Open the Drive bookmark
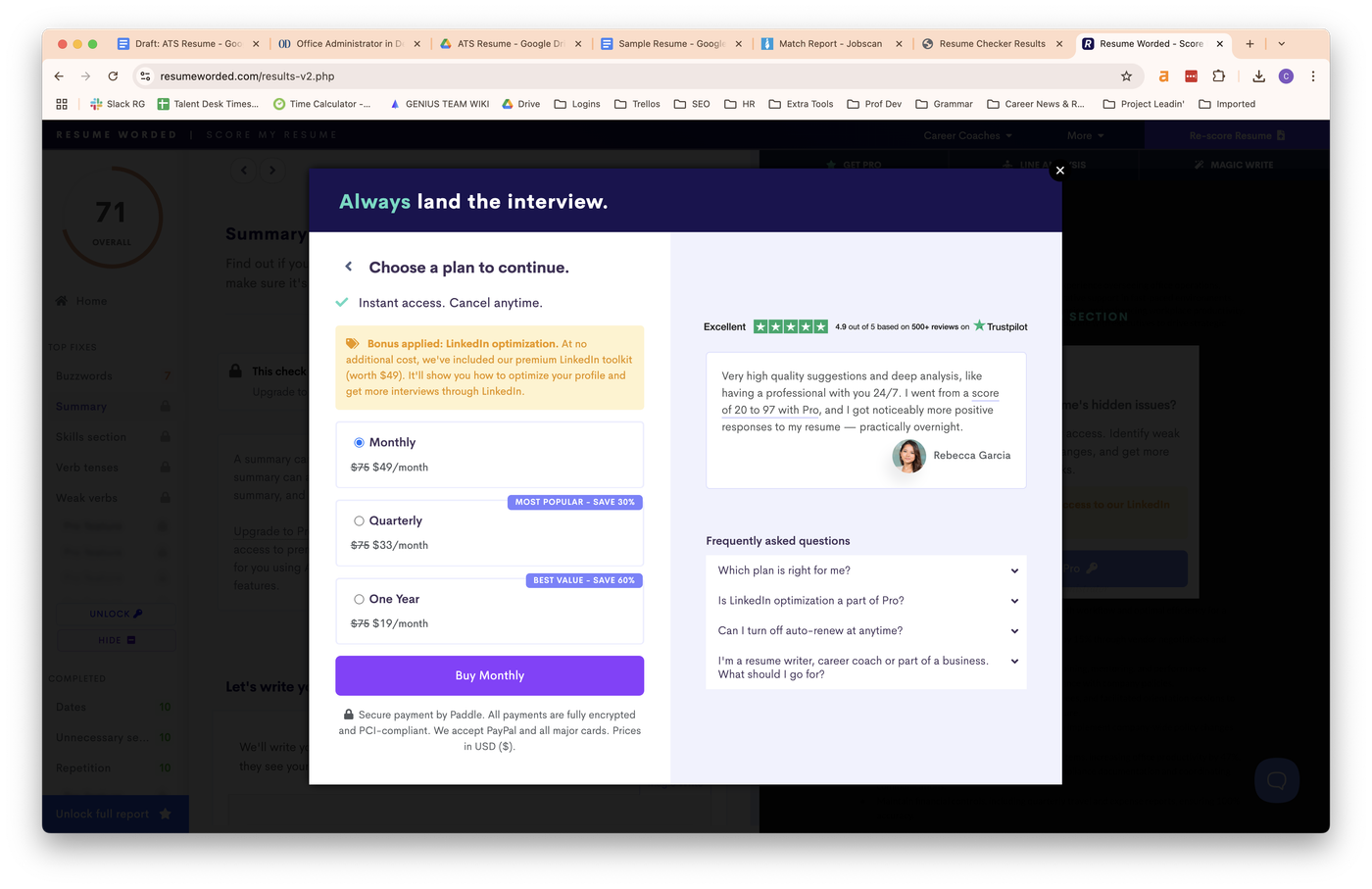This screenshot has height=889, width=1372. point(521,104)
